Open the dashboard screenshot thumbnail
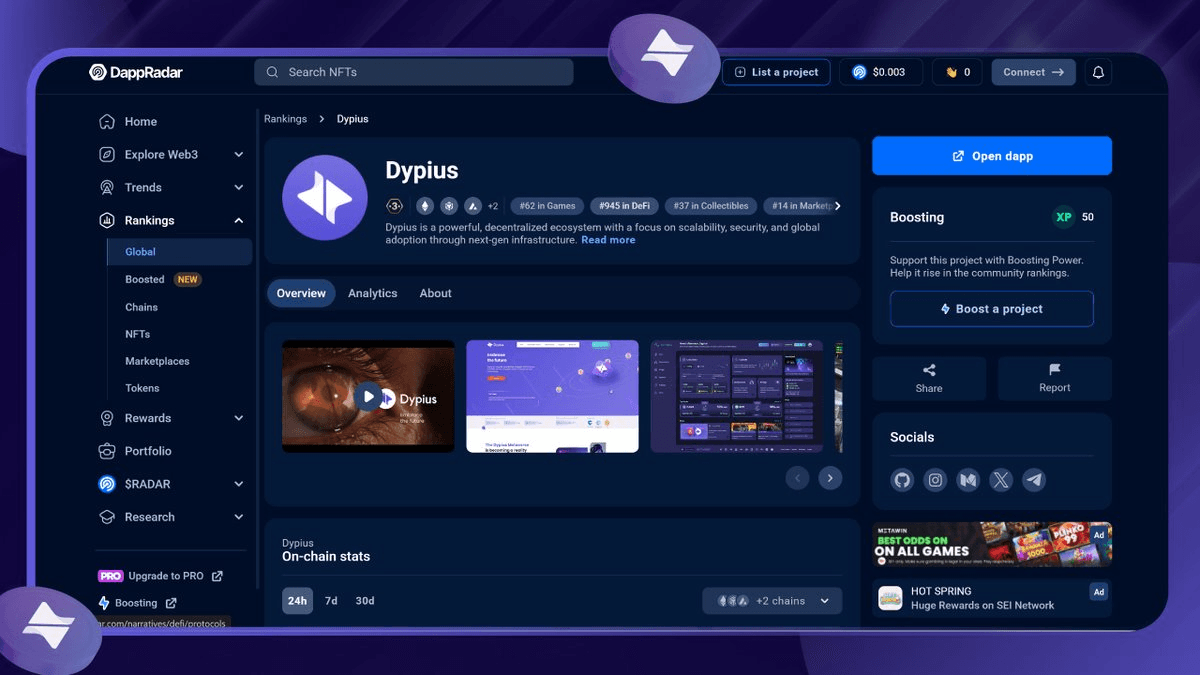Viewport: 1200px width, 675px height. coord(737,397)
